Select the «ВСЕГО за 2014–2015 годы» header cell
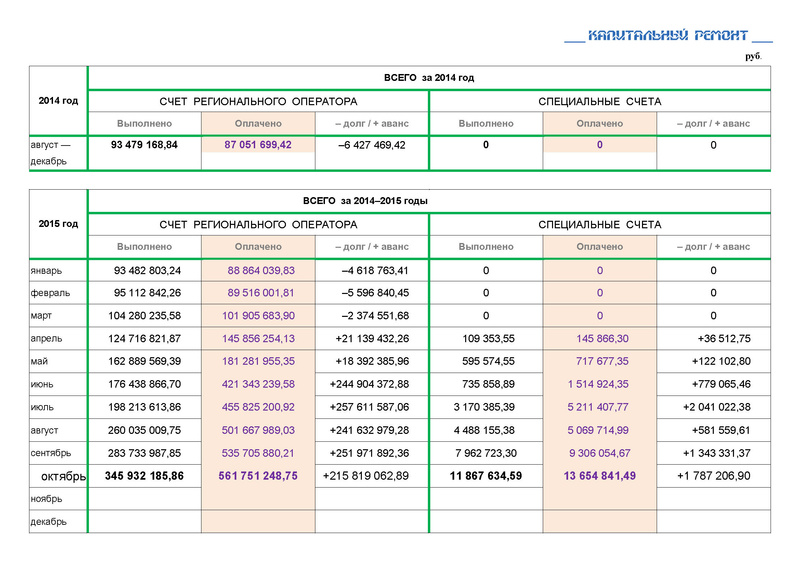This screenshot has width=800, height=565. point(429,201)
